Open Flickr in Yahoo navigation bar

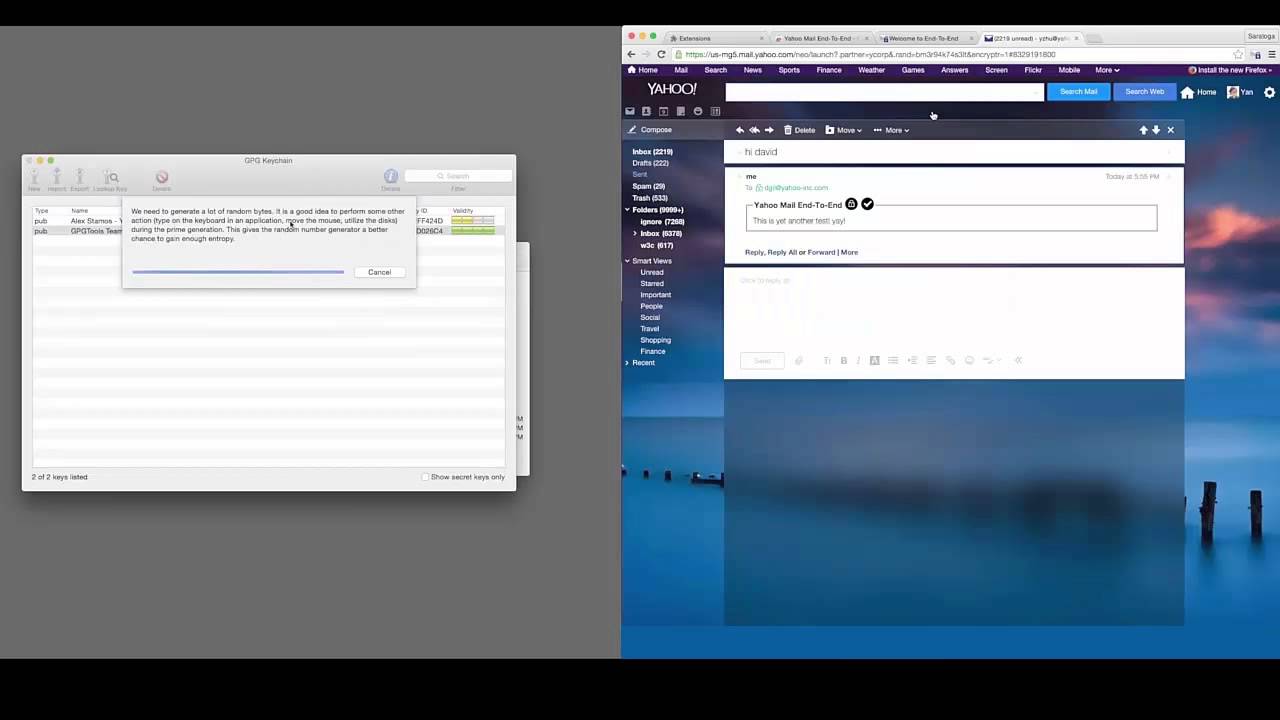1033,70
